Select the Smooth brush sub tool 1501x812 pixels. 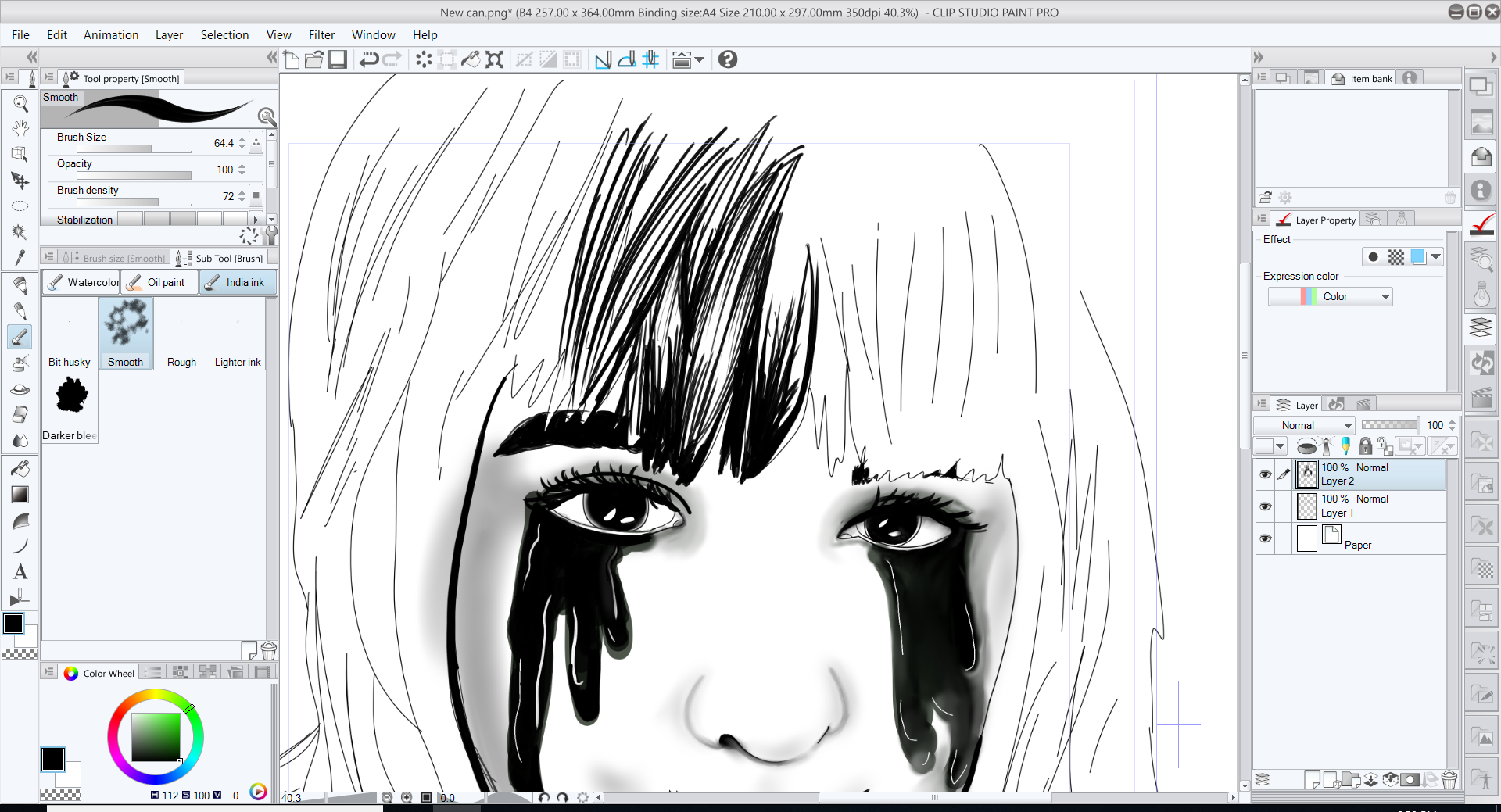[x=125, y=334]
